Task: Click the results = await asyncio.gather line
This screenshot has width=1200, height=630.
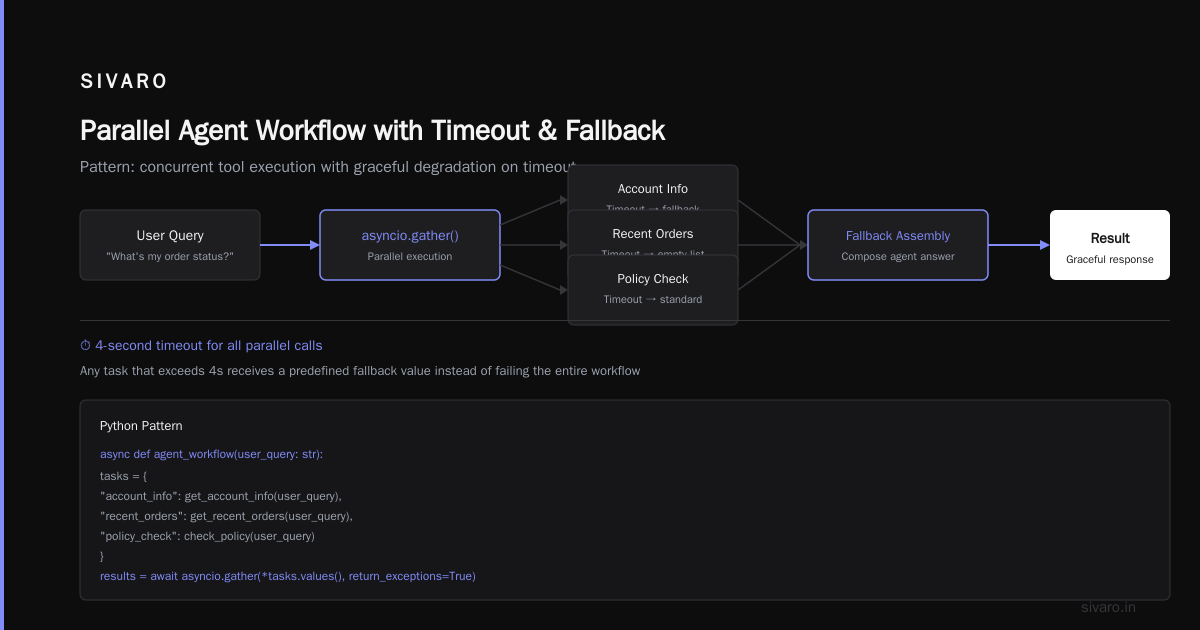Action: pos(288,576)
